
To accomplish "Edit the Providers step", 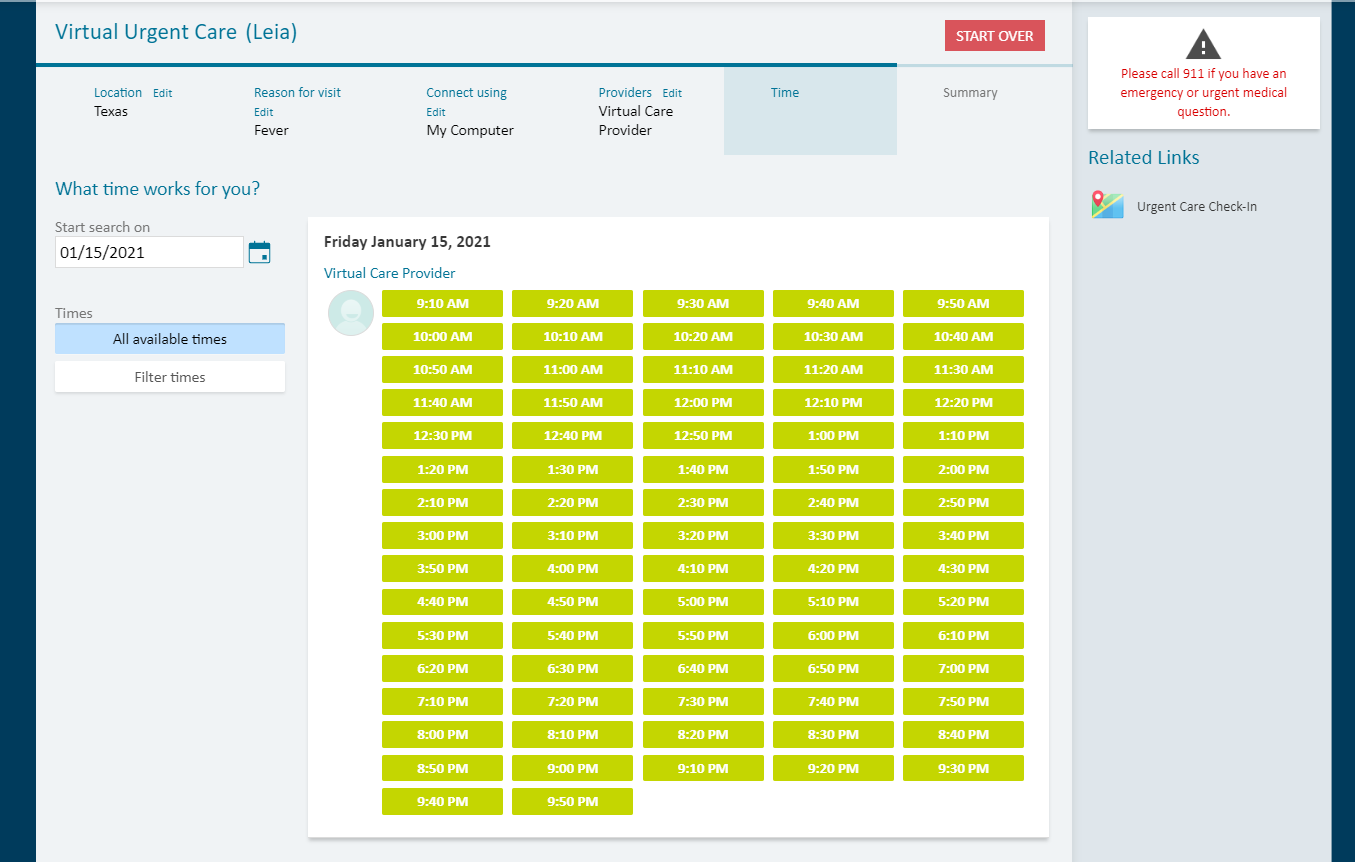I will tap(672, 93).
